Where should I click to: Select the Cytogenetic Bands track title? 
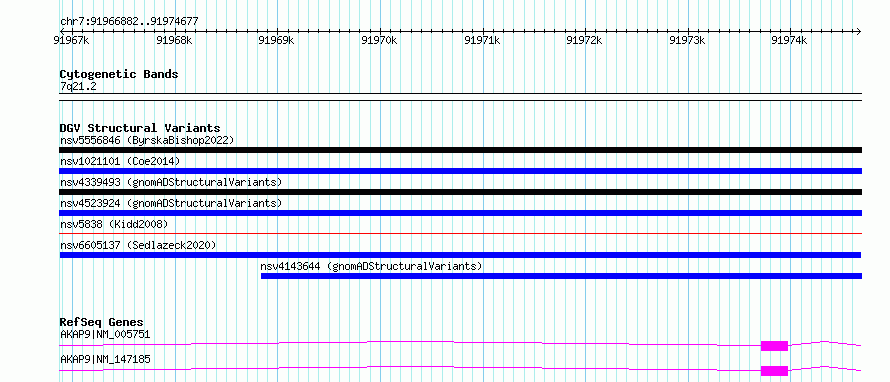tap(119, 74)
